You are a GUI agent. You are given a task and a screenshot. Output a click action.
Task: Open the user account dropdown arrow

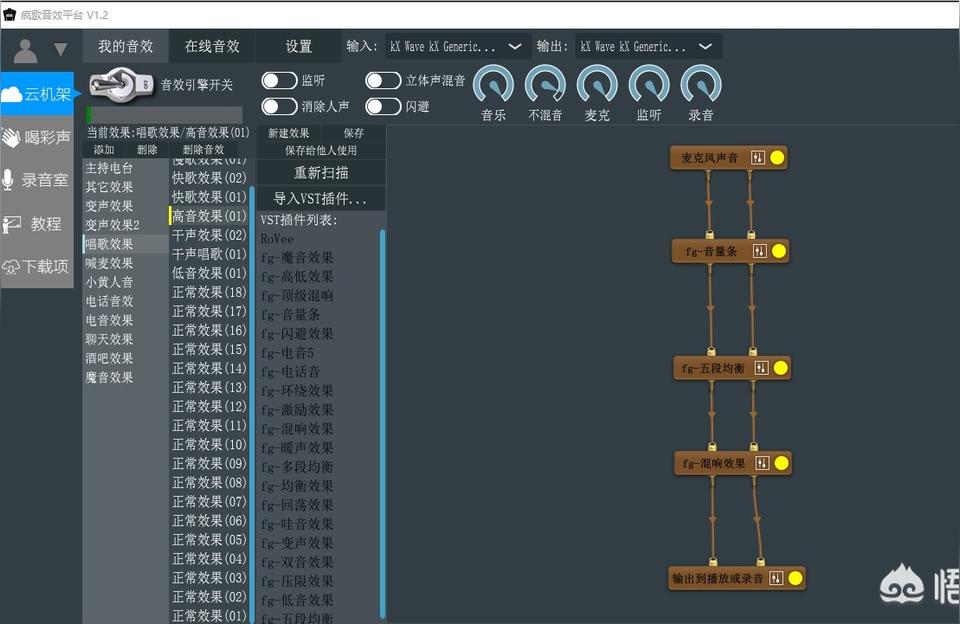[60, 49]
